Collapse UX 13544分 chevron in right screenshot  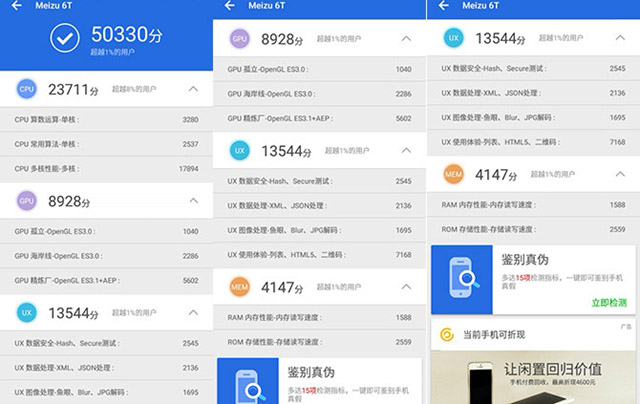pyautogui.click(x=620, y=38)
